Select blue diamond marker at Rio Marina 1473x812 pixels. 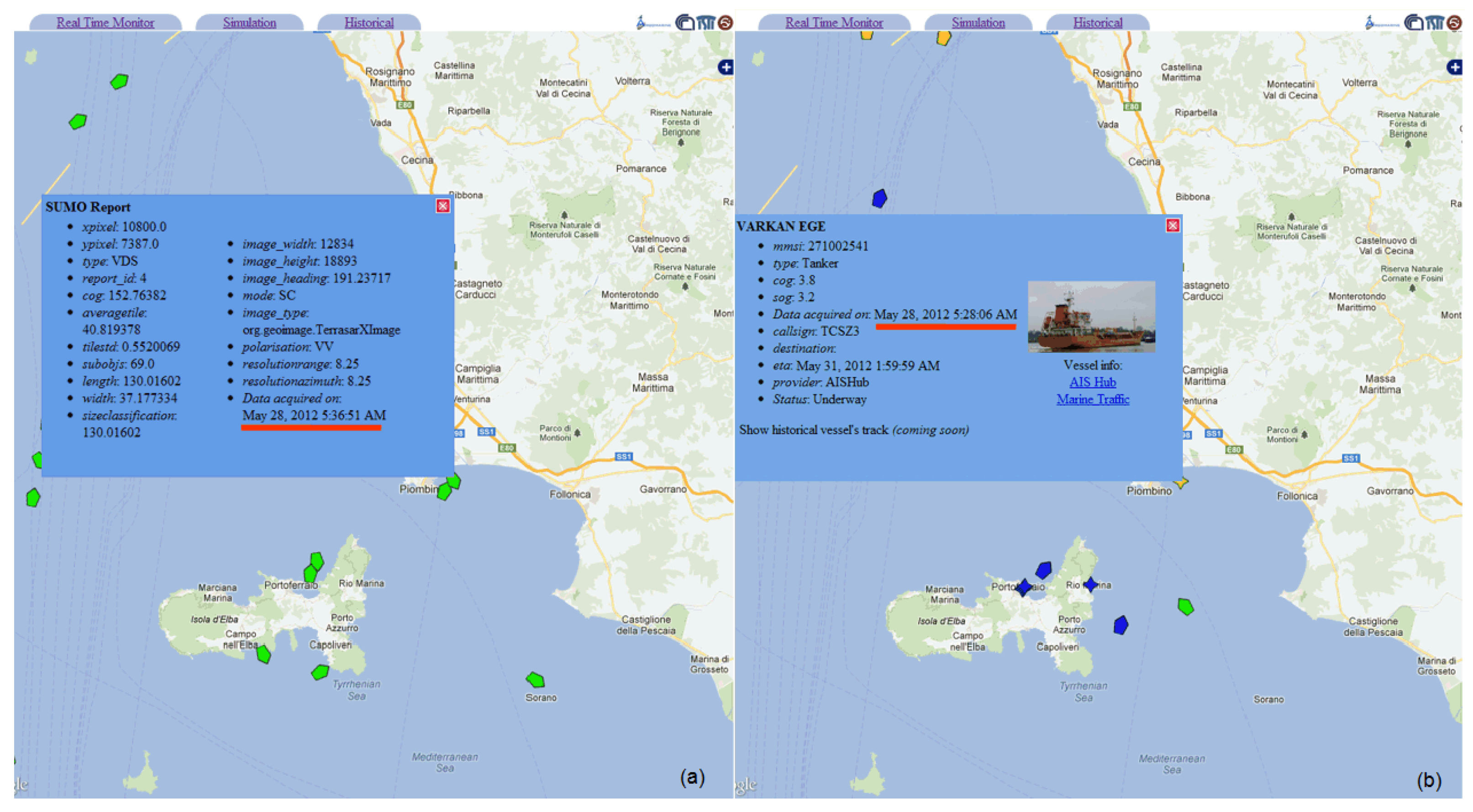tap(1090, 585)
